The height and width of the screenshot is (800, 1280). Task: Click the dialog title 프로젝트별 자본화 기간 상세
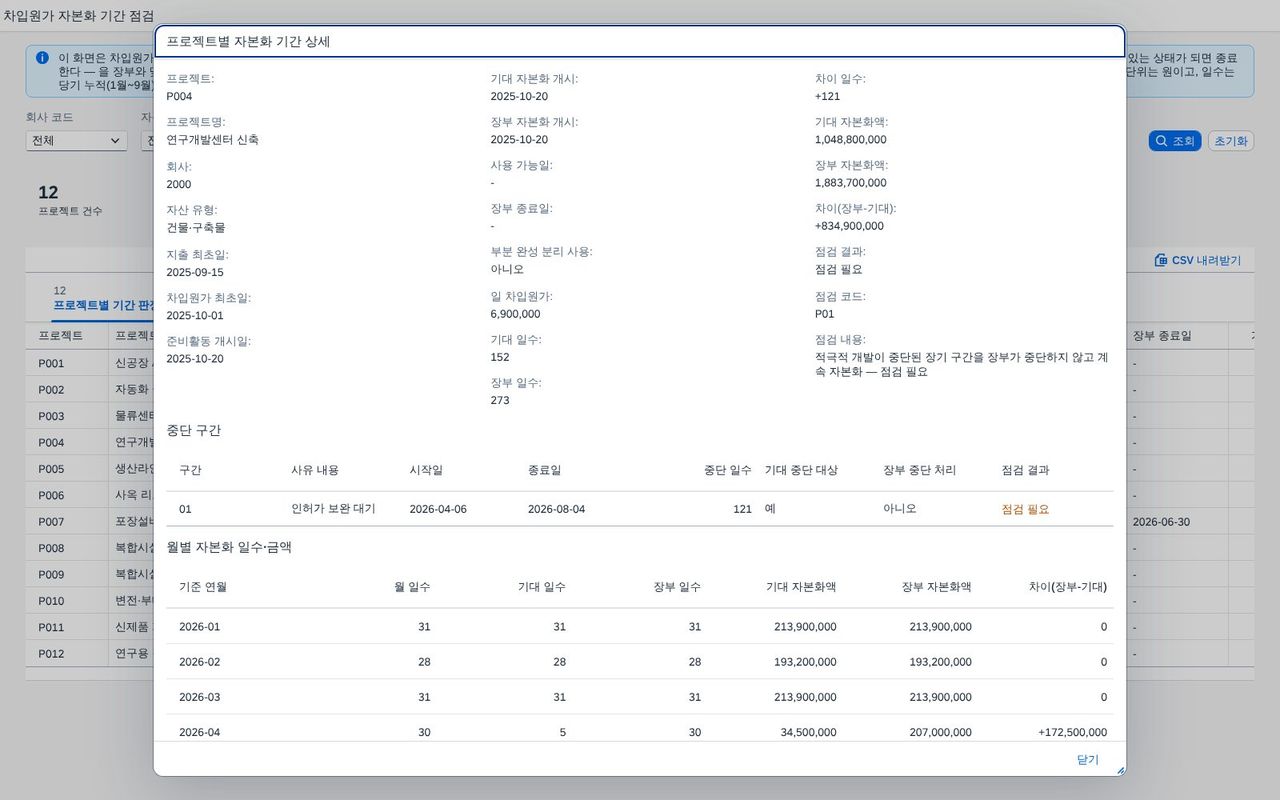(248, 42)
